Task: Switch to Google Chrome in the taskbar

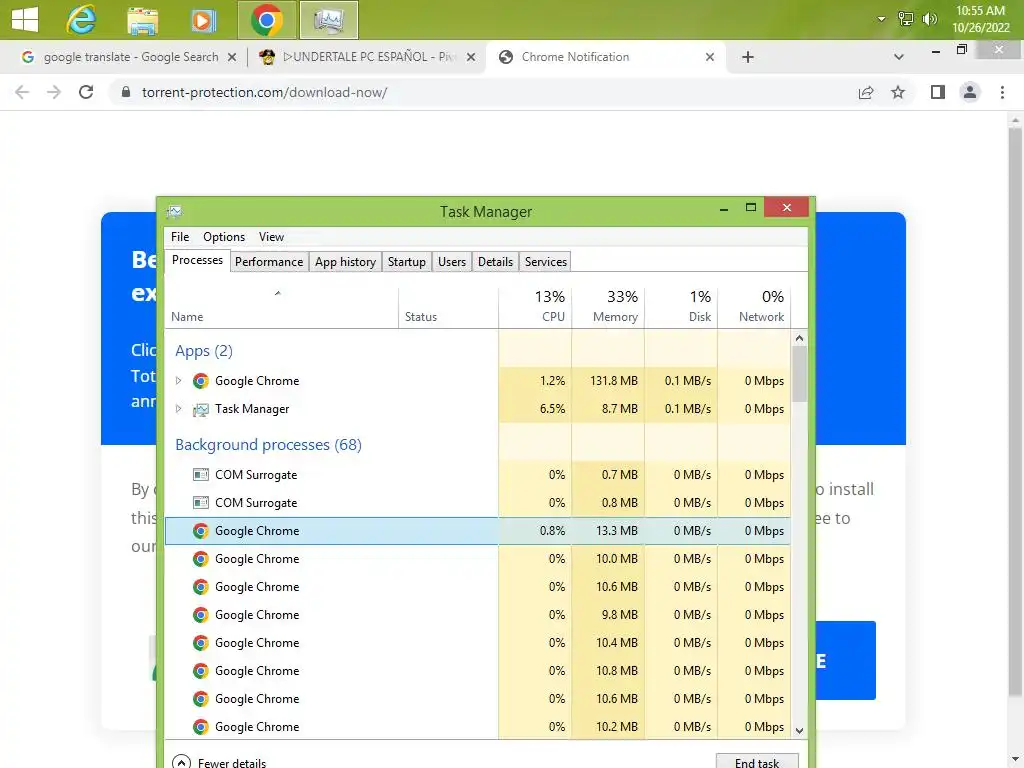Action: tap(266, 20)
